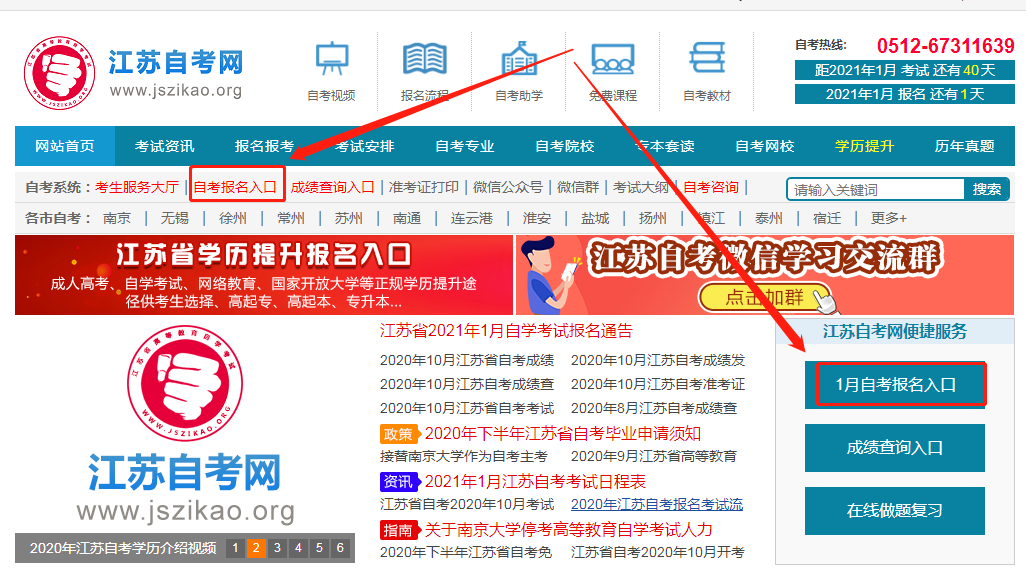This screenshot has width=1026, height=576.
Task: Switch to slide 2 in the carousel
Action: tap(256, 548)
